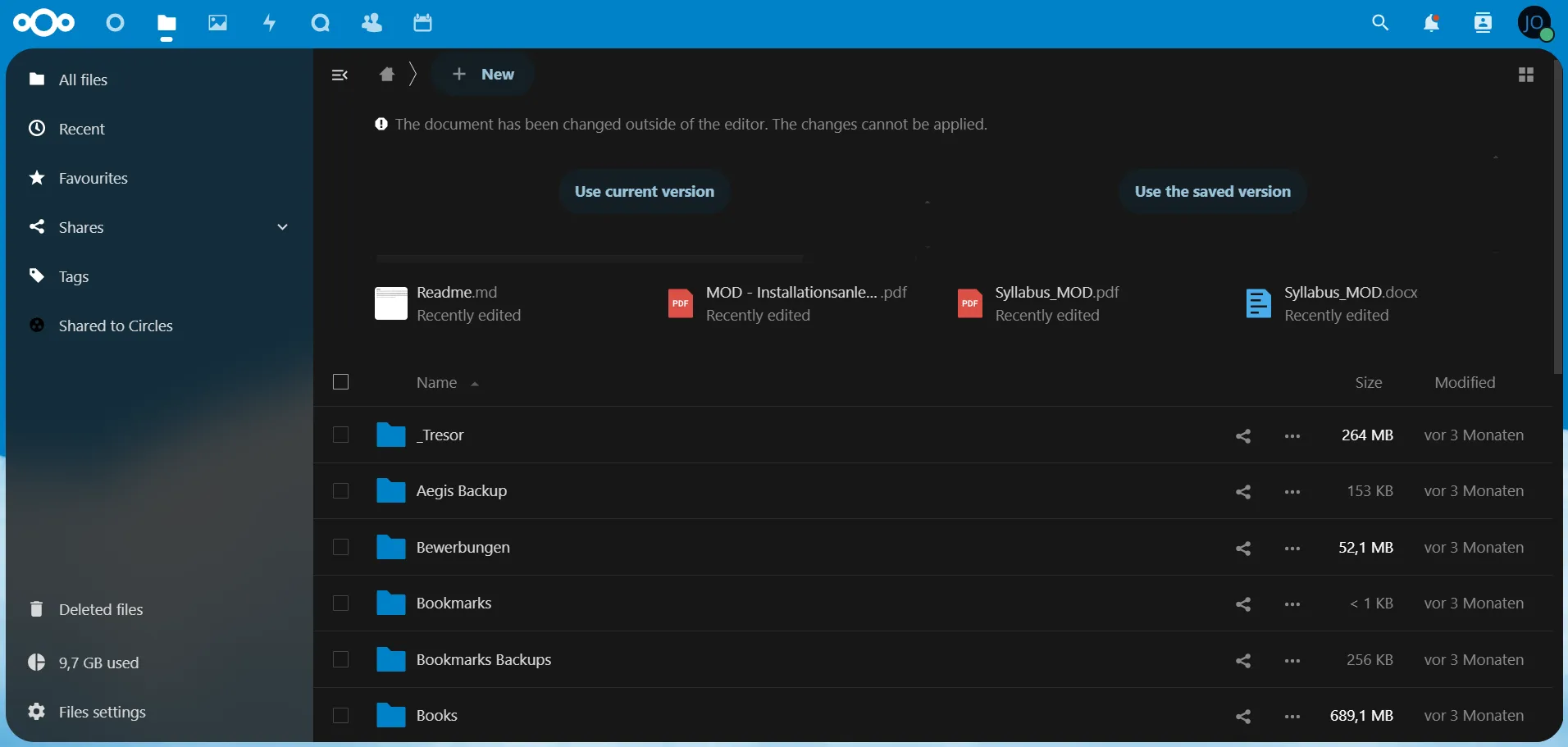Toggle the select all files checkbox
The image size is (1568, 747).
tap(341, 382)
